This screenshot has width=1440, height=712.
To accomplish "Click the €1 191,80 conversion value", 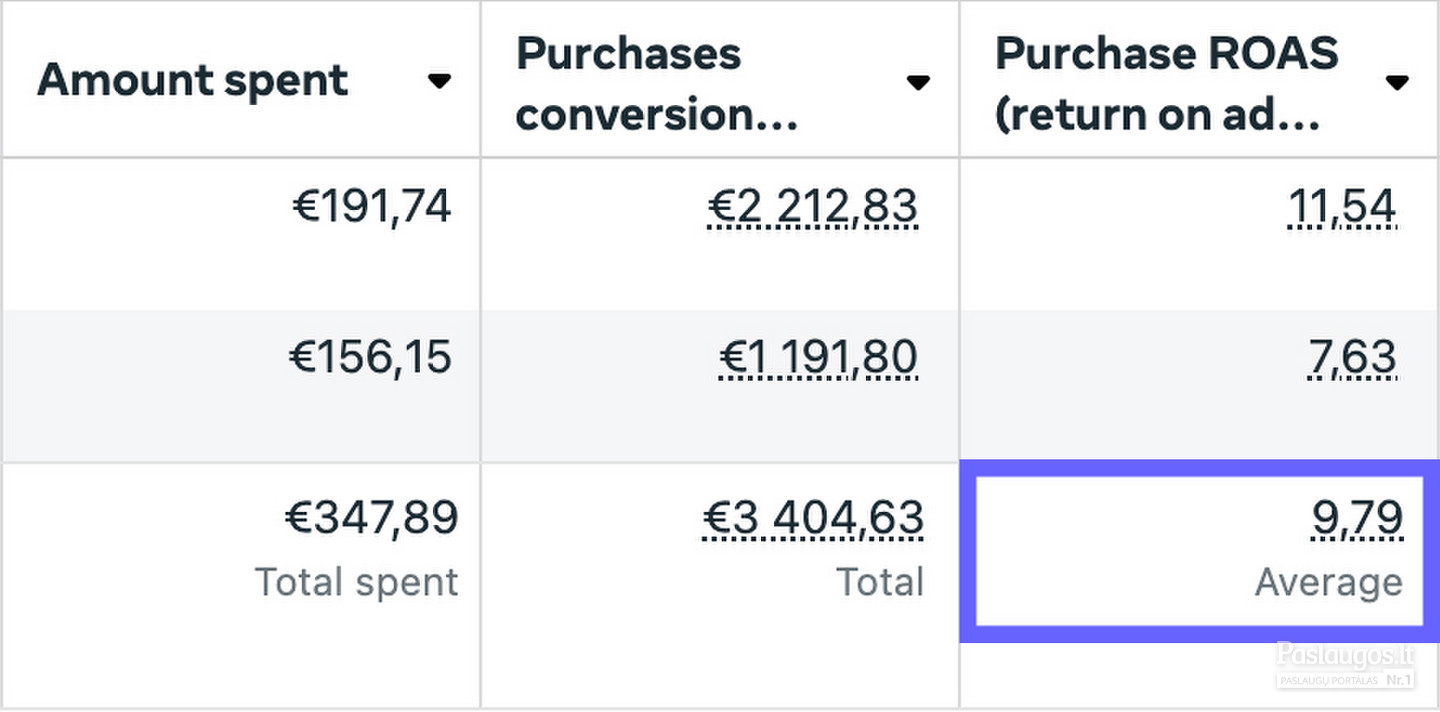I will pos(818,358).
